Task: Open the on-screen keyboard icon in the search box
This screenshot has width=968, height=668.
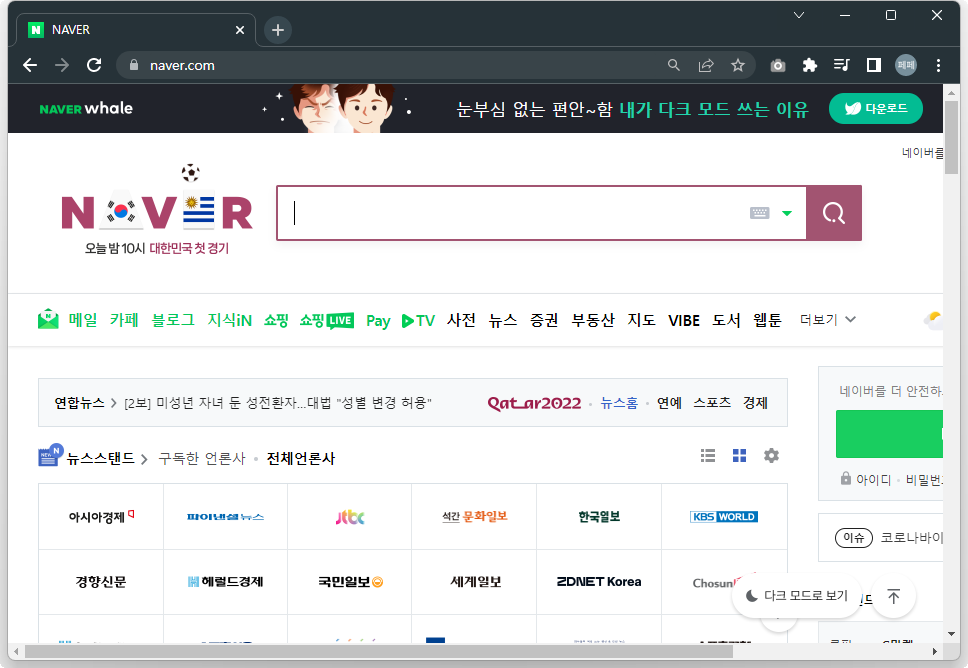Action: point(759,213)
